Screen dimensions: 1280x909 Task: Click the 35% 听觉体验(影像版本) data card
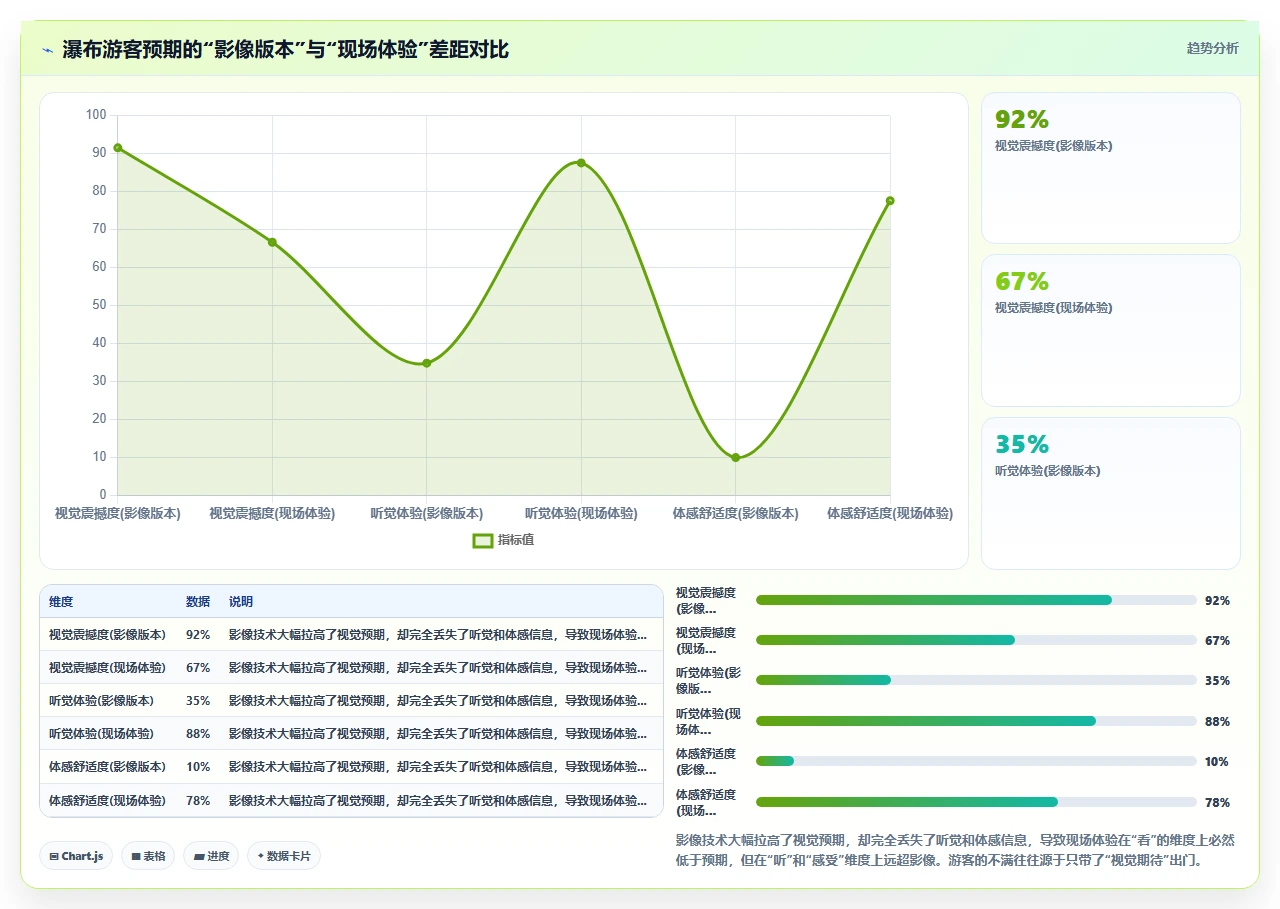coord(1111,493)
